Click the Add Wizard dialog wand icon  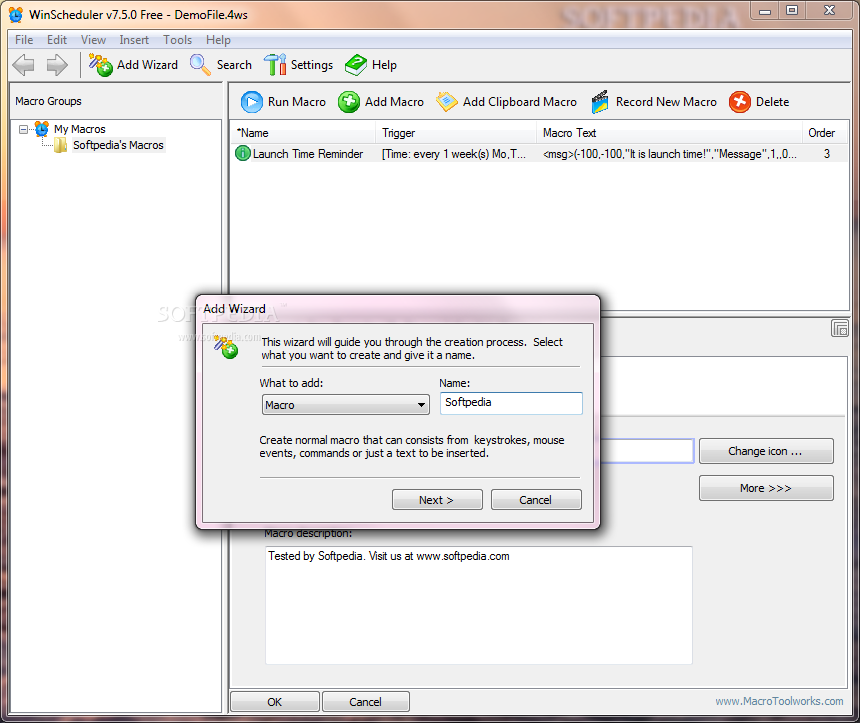[x=226, y=347]
